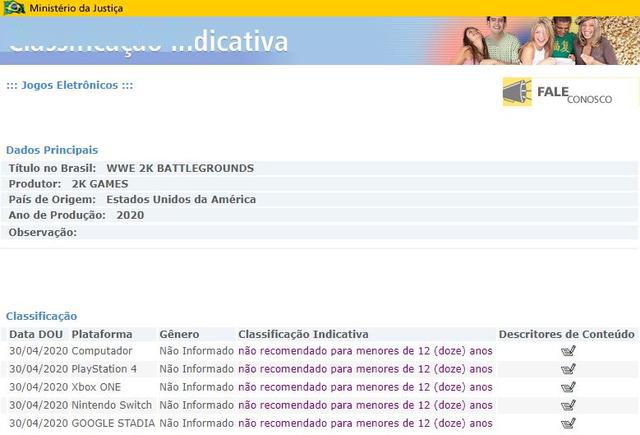Select the Classificação section heading
This screenshot has height=435, width=640.
coord(42,316)
